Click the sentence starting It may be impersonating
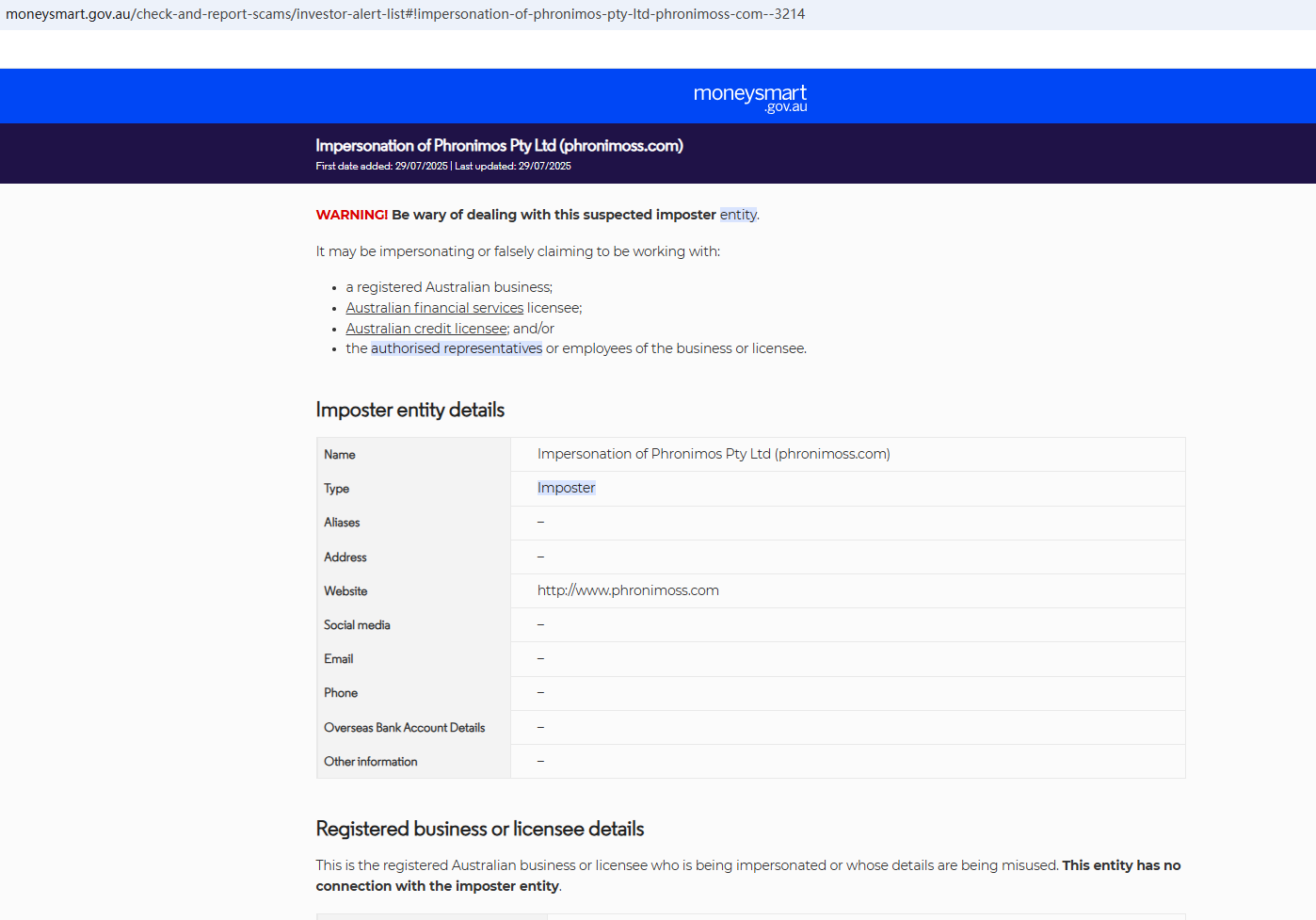This screenshot has width=1316, height=920. point(518,251)
